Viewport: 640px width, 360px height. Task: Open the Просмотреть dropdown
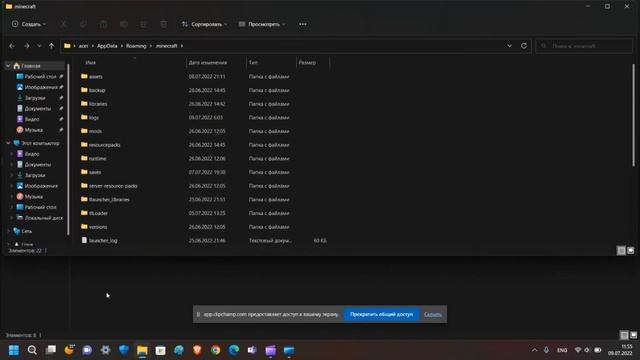(x=262, y=24)
